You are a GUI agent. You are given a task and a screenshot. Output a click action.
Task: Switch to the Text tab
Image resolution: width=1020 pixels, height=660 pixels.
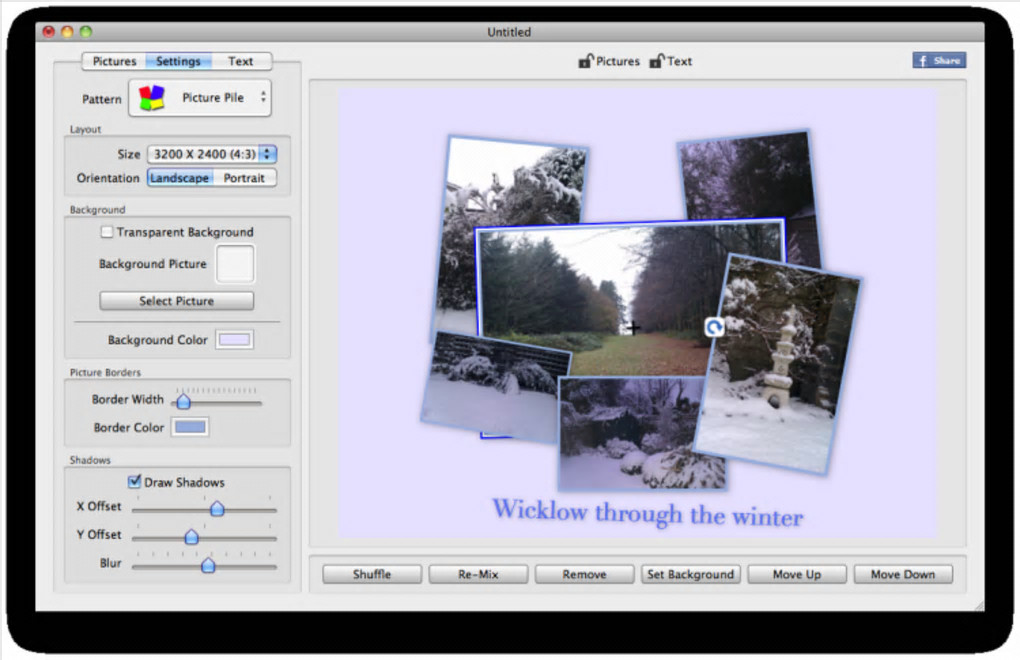241,61
